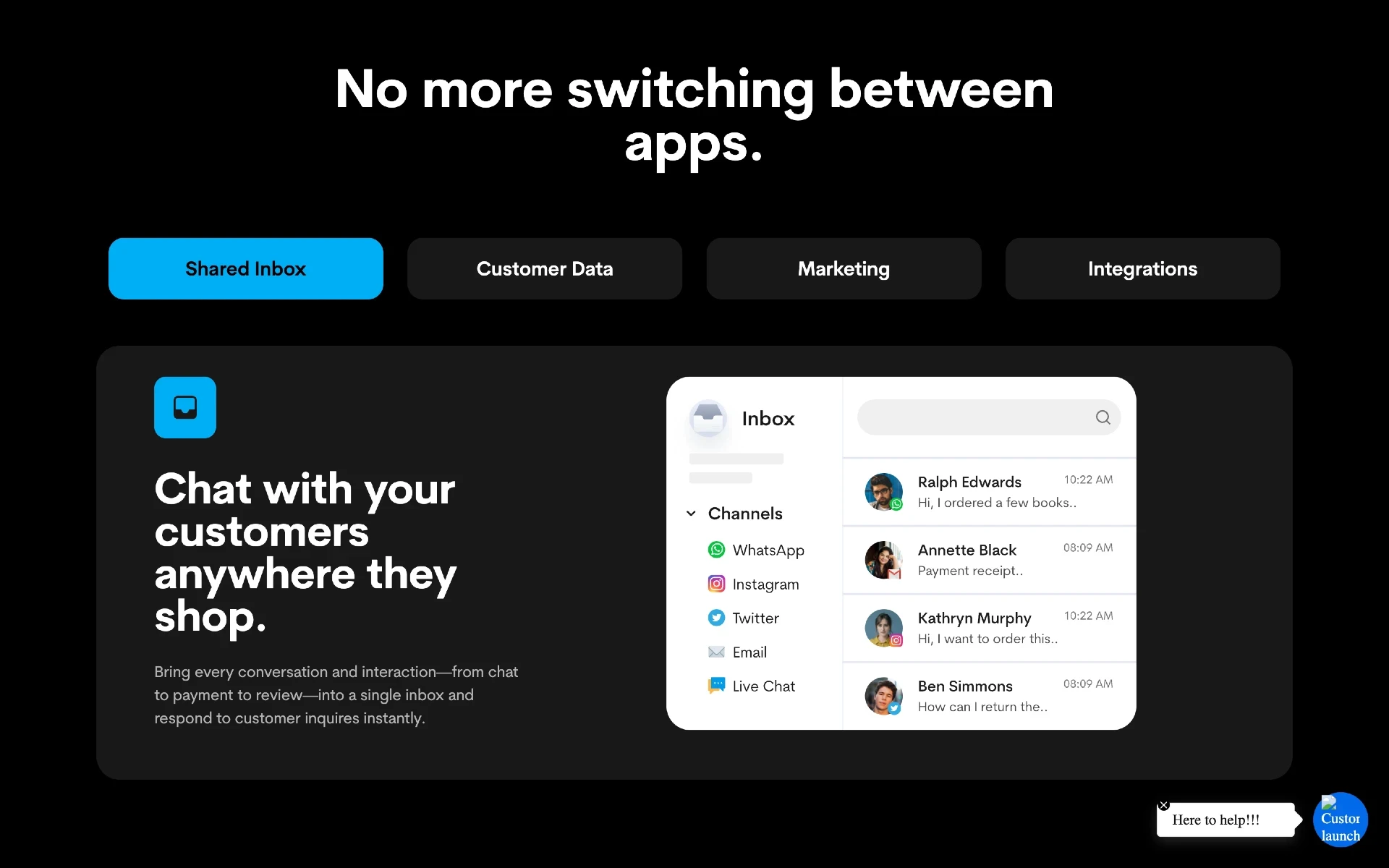The height and width of the screenshot is (868, 1389).
Task: Click the WhatsApp channel icon
Action: coord(716,549)
